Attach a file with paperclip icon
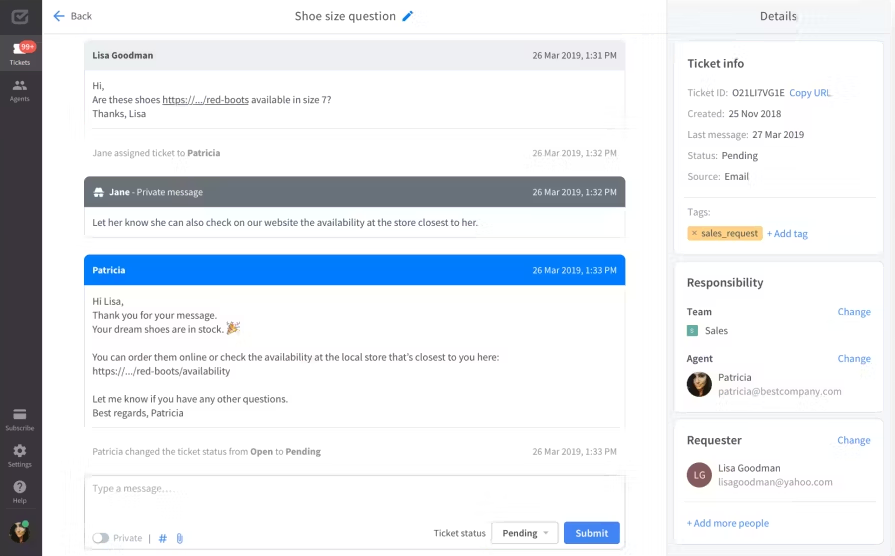The image size is (895, 556). coord(179,538)
